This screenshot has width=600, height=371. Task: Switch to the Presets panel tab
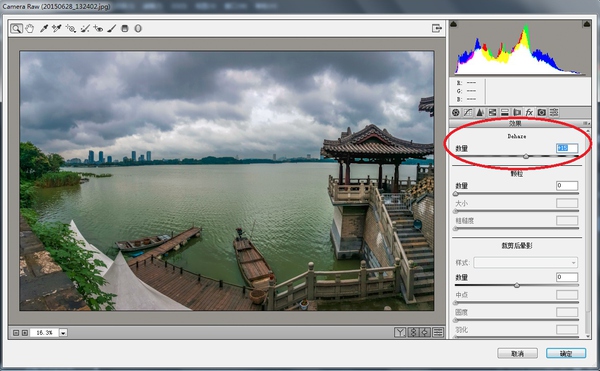(x=554, y=112)
